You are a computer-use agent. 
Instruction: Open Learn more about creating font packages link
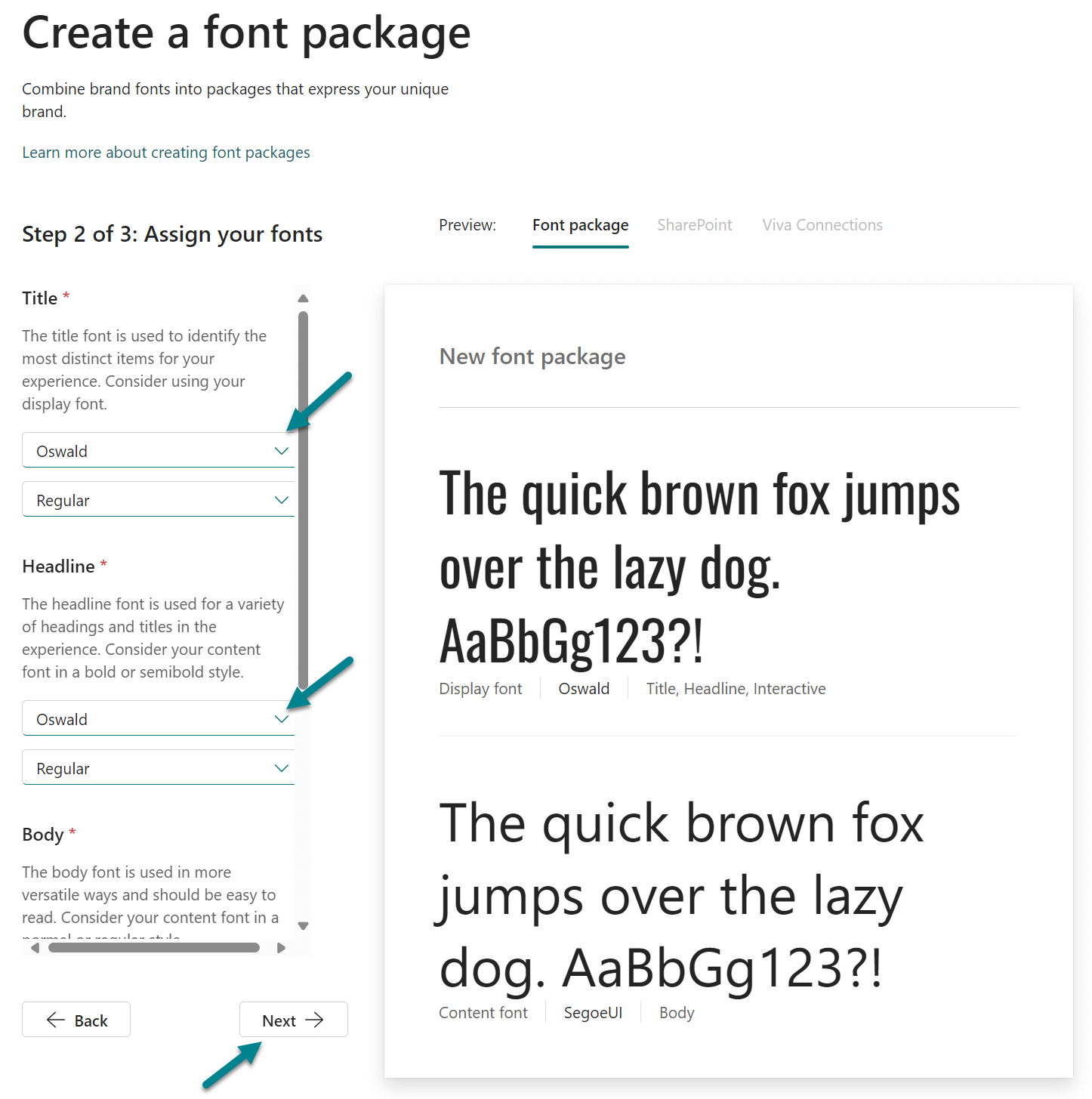[x=166, y=153]
